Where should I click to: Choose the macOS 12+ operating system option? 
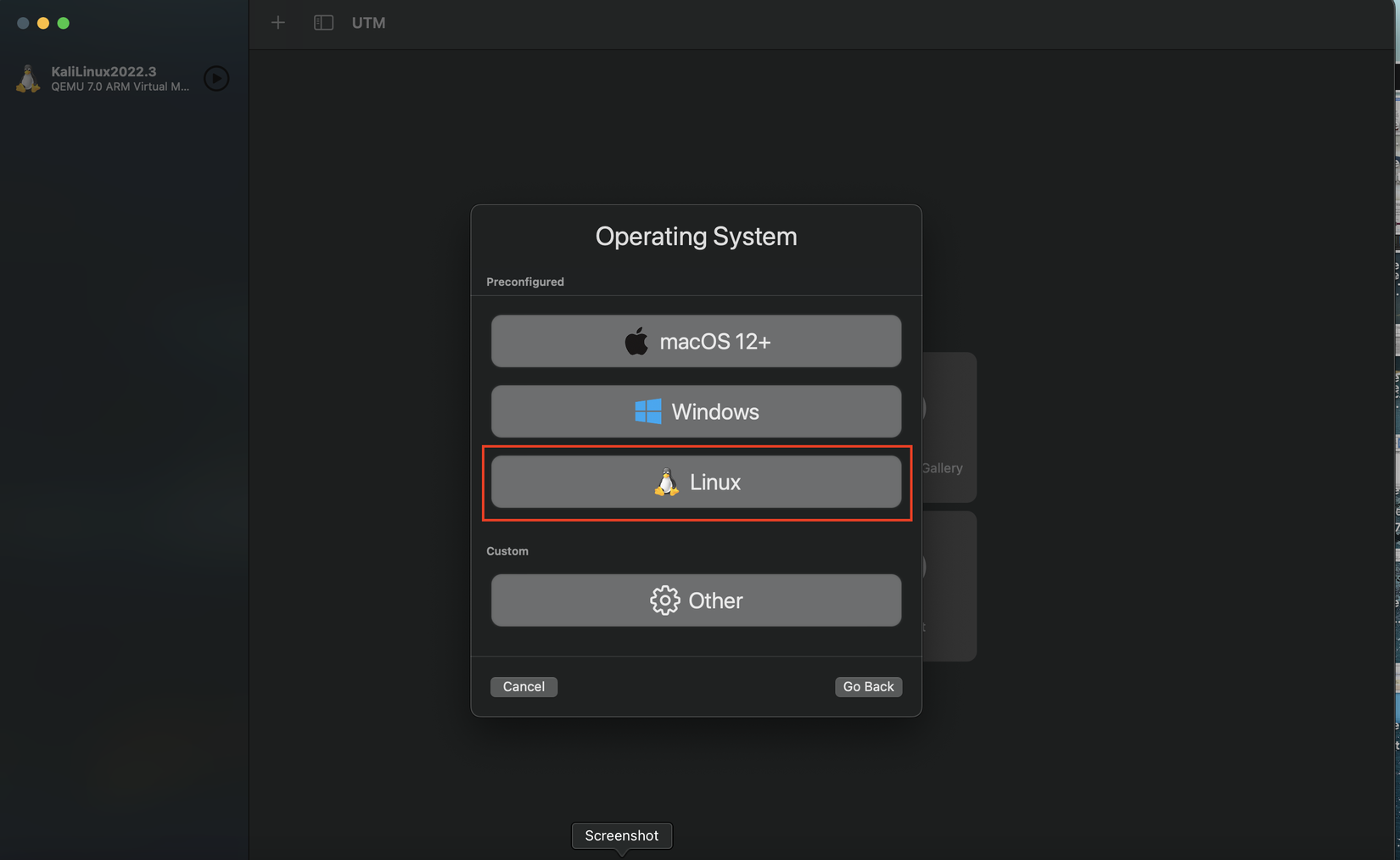coord(696,341)
